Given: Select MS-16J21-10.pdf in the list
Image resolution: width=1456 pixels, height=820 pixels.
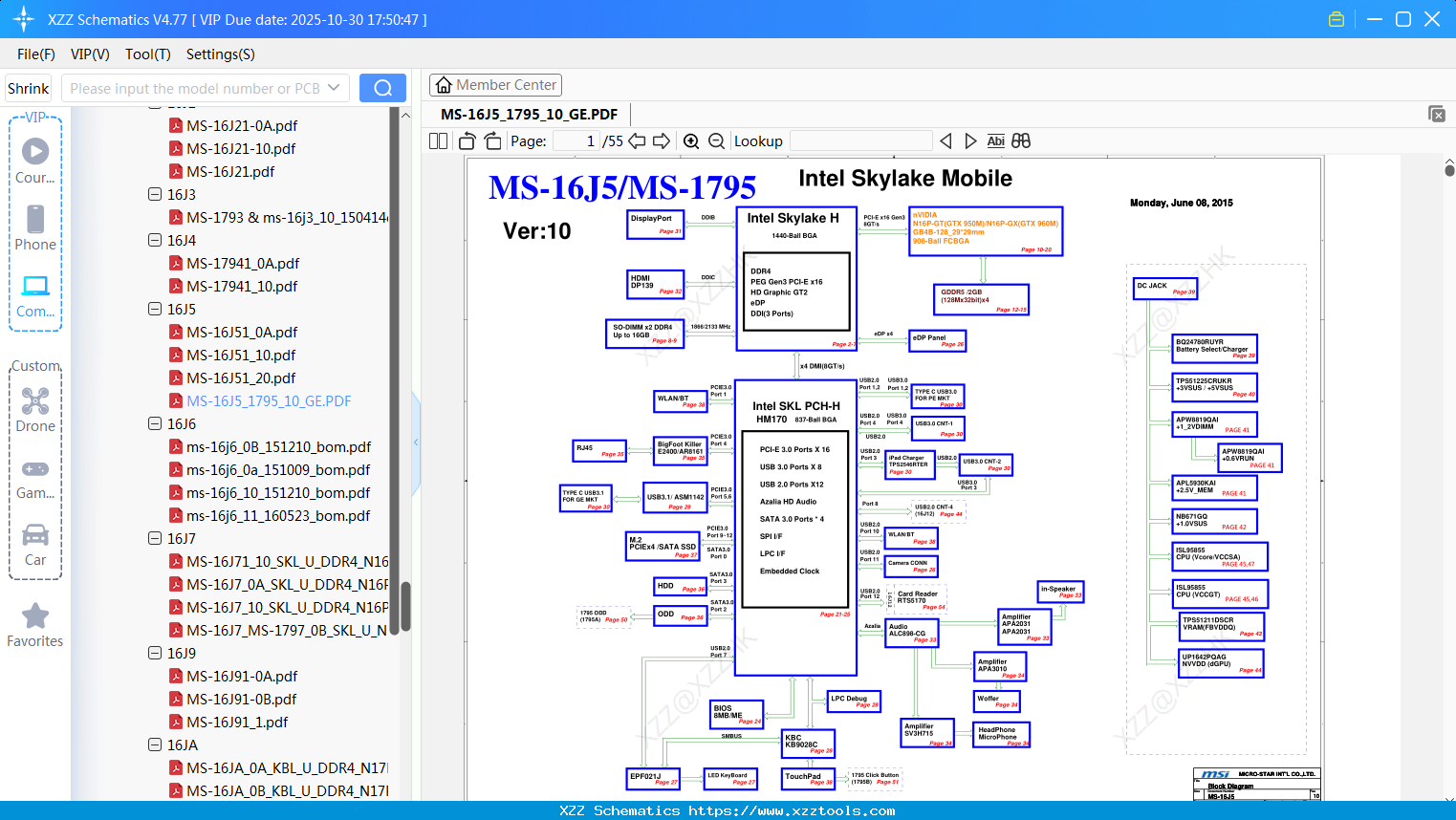Looking at the screenshot, I should point(241,149).
